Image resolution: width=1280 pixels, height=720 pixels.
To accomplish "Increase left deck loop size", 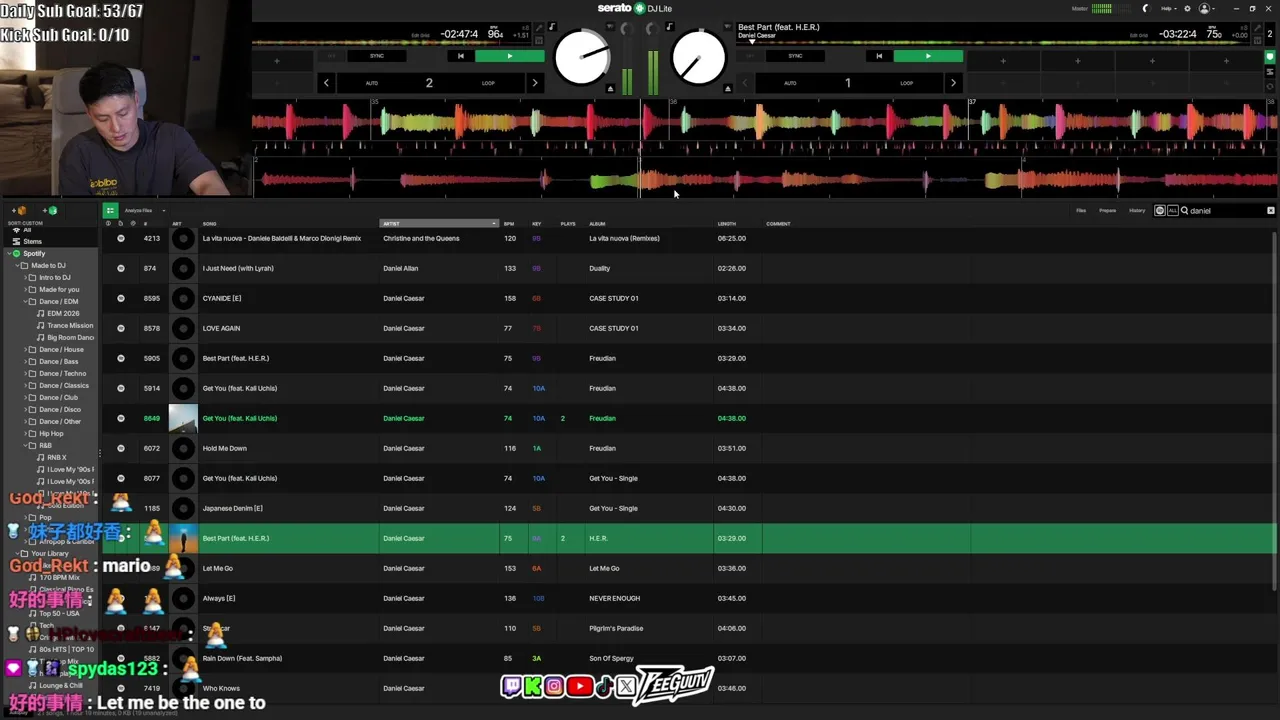I will pyautogui.click(x=534, y=83).
